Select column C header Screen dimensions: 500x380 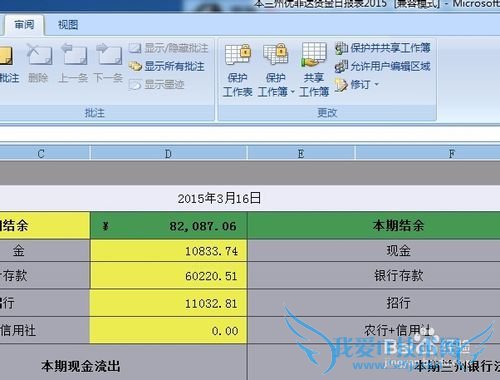(45, 154)
